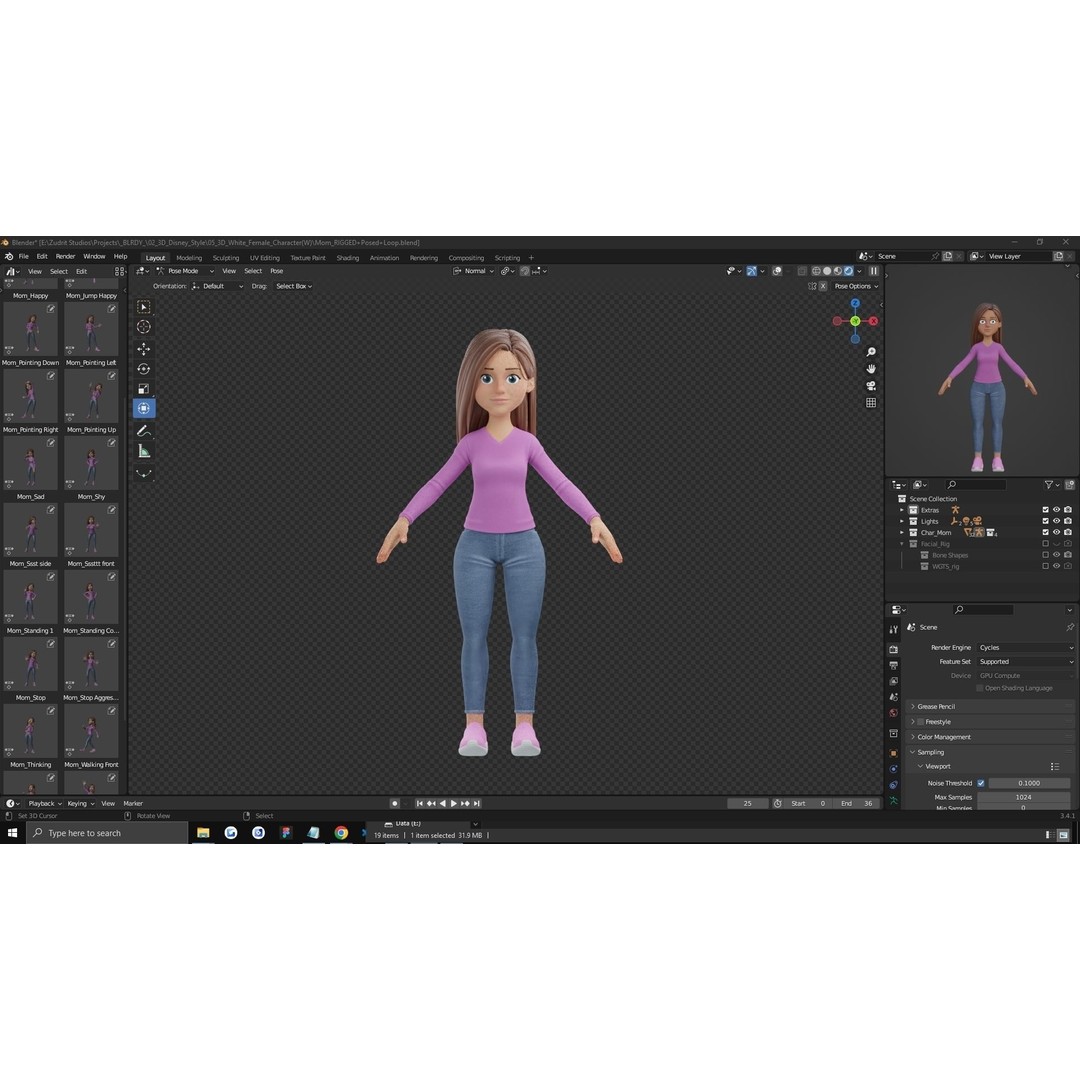This screenshot has height=1080, width=1080.
Task: Switch to material preview shading
Action: tap(838, 271)
